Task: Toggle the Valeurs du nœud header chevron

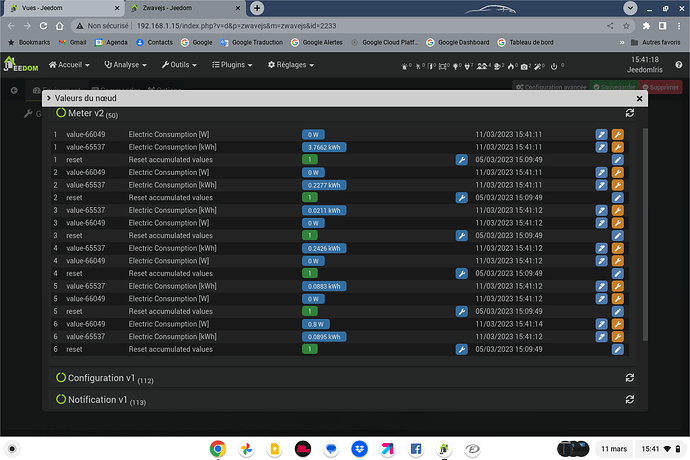Action: [x=49, y=98]
